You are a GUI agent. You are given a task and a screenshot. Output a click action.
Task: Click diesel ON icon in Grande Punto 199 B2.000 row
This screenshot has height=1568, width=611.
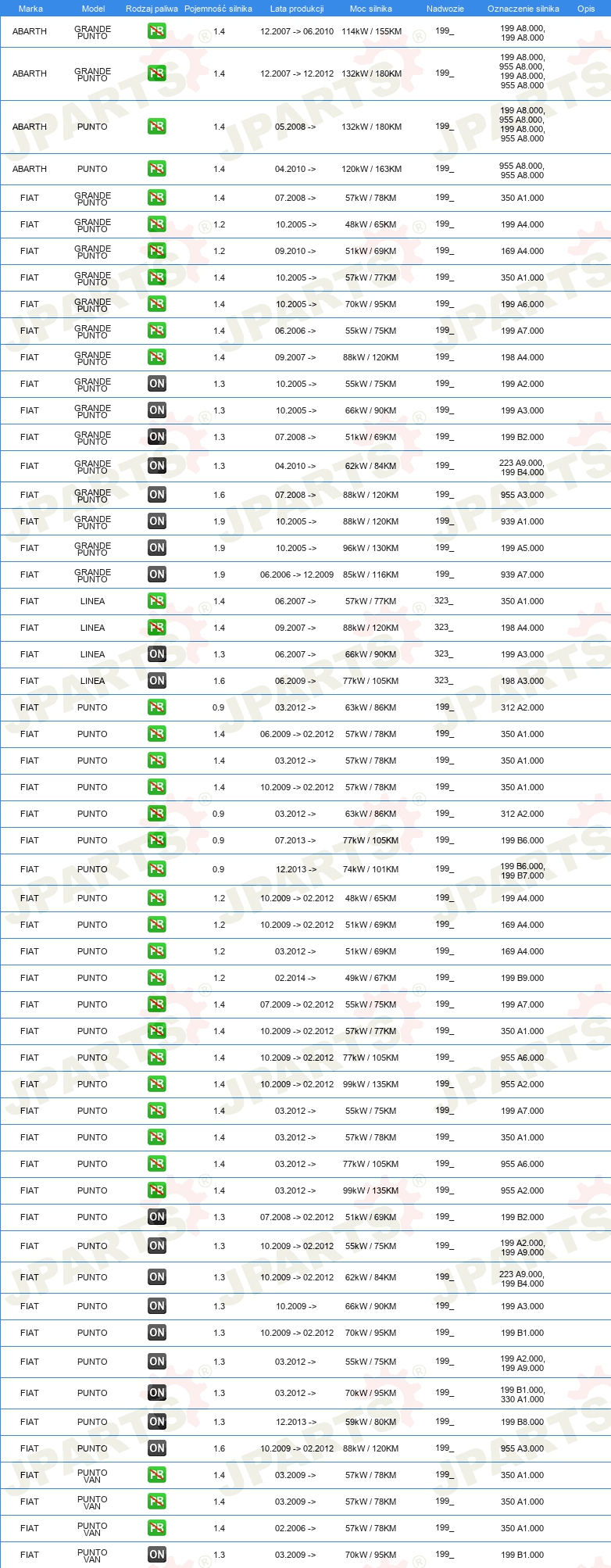click(156, 437)
